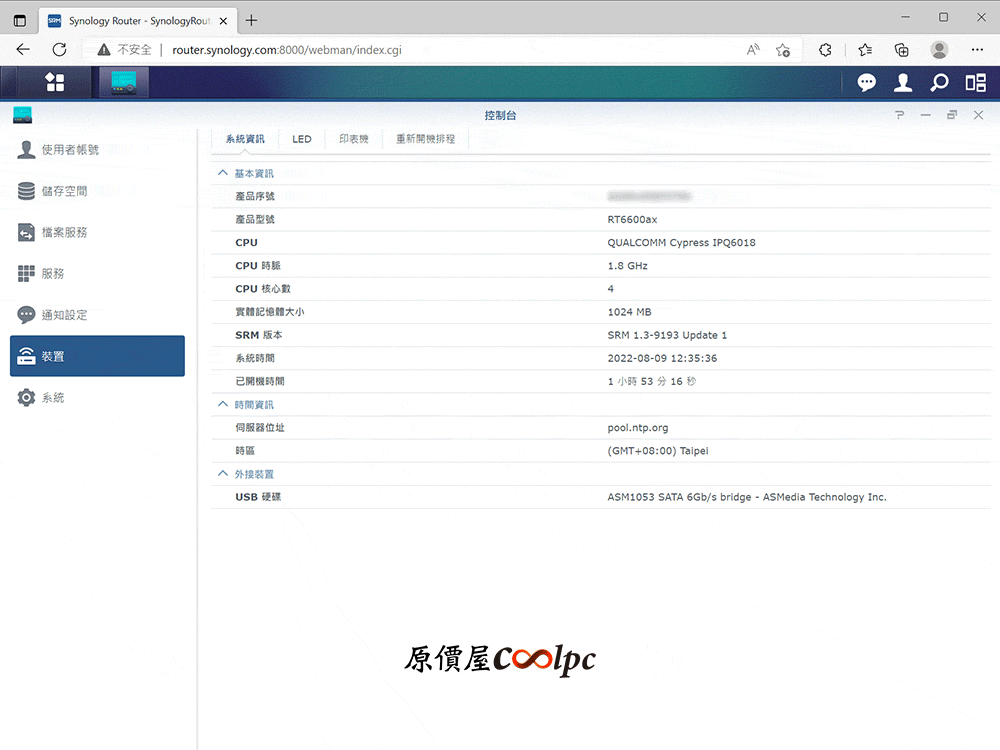The image size is (1000, 750).
Task: Click the help question mark in 控制台
Action: pyautogui.click(x=899, y=115)
